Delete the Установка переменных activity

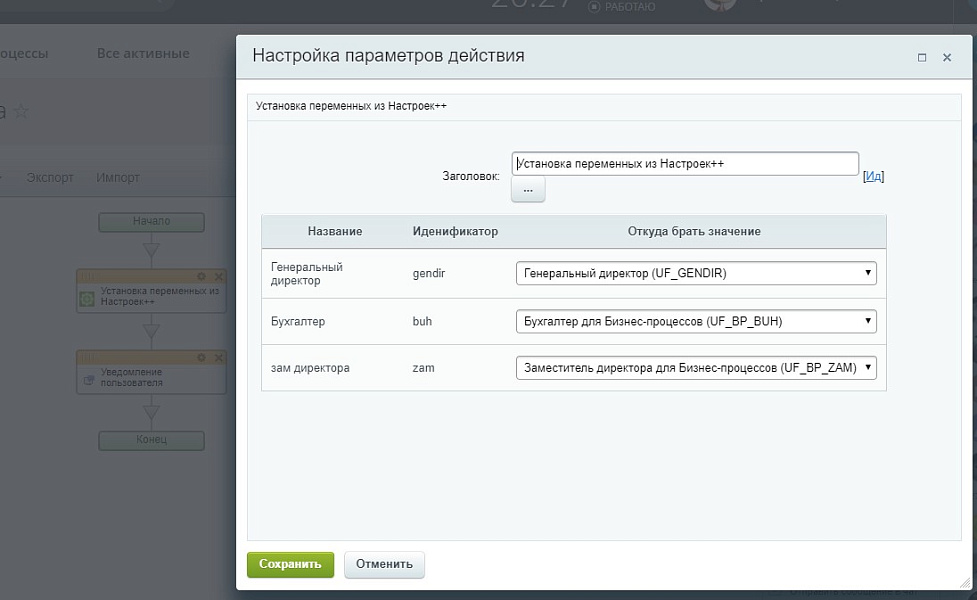[219, 277]
